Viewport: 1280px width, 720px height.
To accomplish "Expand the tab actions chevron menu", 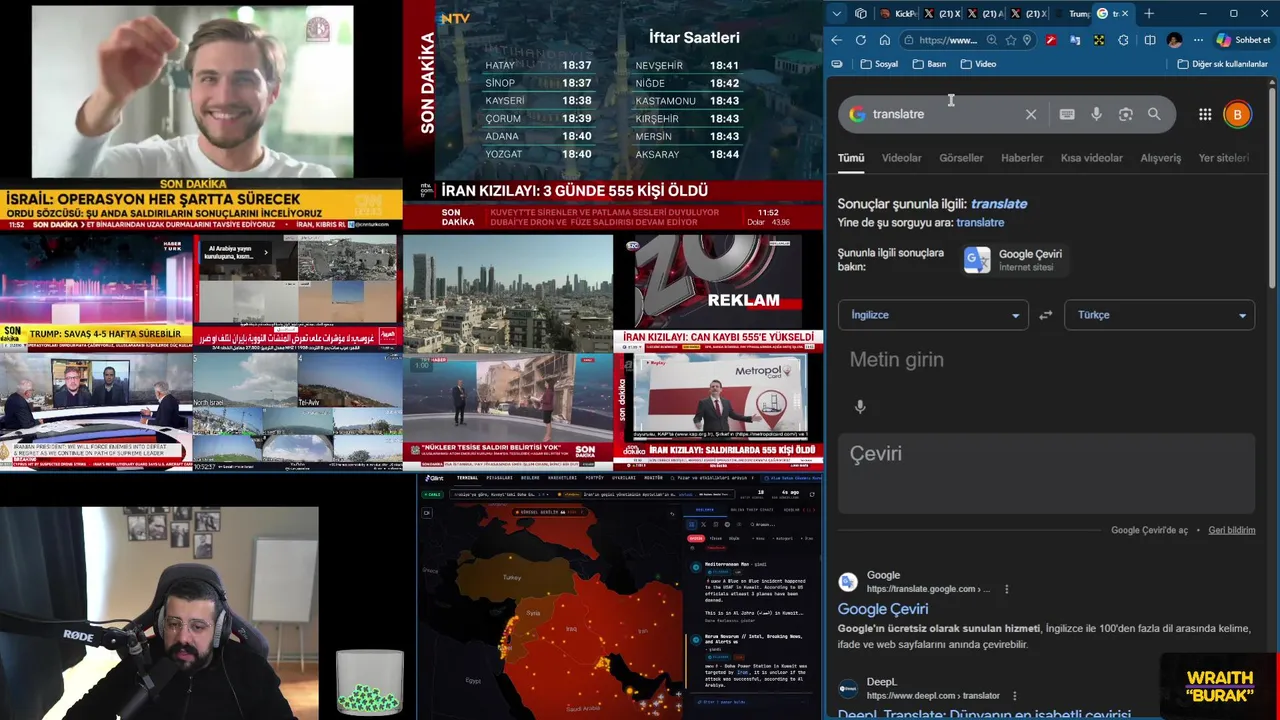I will 838,14.
